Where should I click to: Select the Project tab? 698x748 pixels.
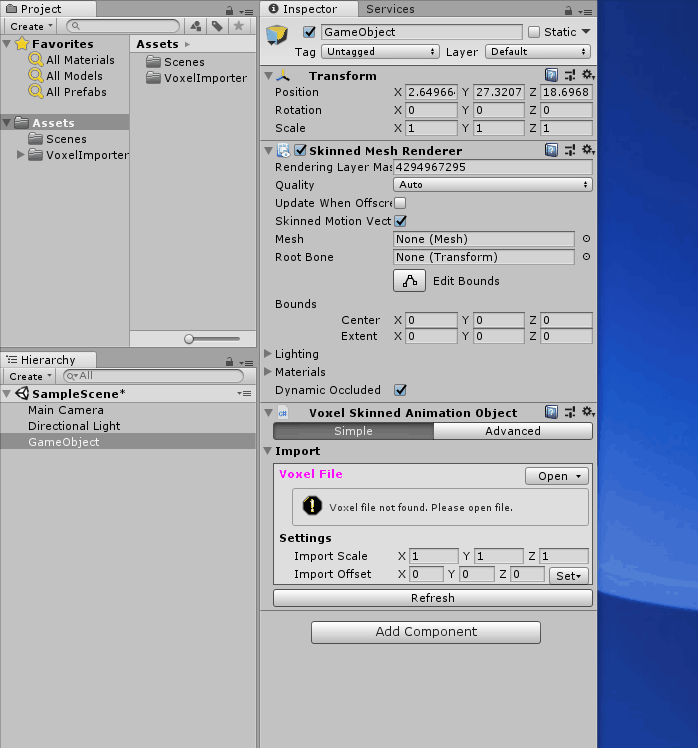click(x=48, y=9)
